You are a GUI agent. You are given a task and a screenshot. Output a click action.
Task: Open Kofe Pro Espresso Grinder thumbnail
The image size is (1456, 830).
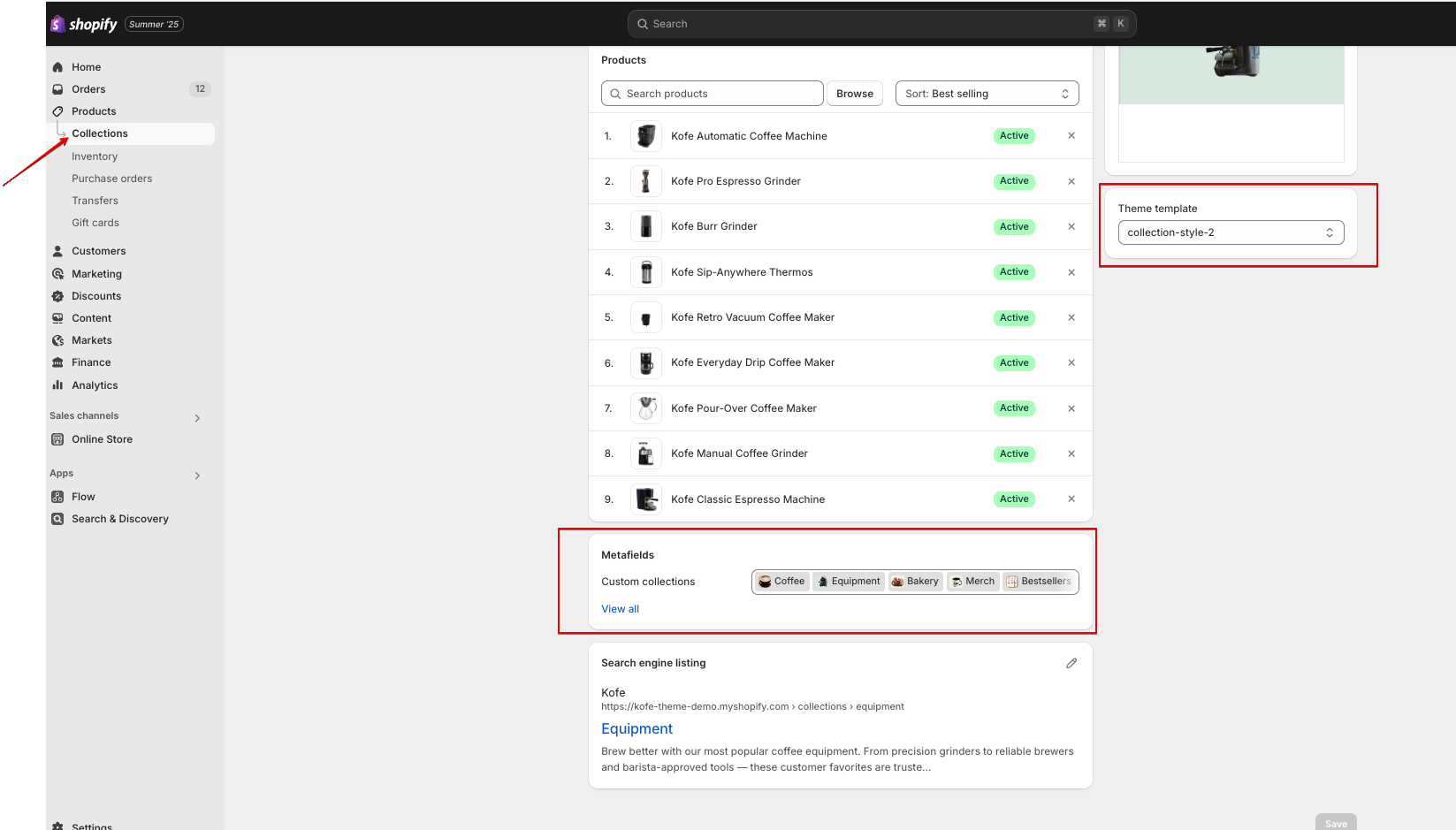[x=646, y=181]
